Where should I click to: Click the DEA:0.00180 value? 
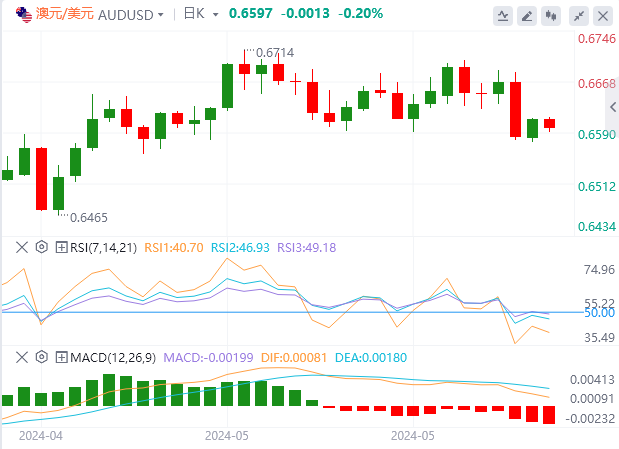pyautogui.click(x=371, y=358)
